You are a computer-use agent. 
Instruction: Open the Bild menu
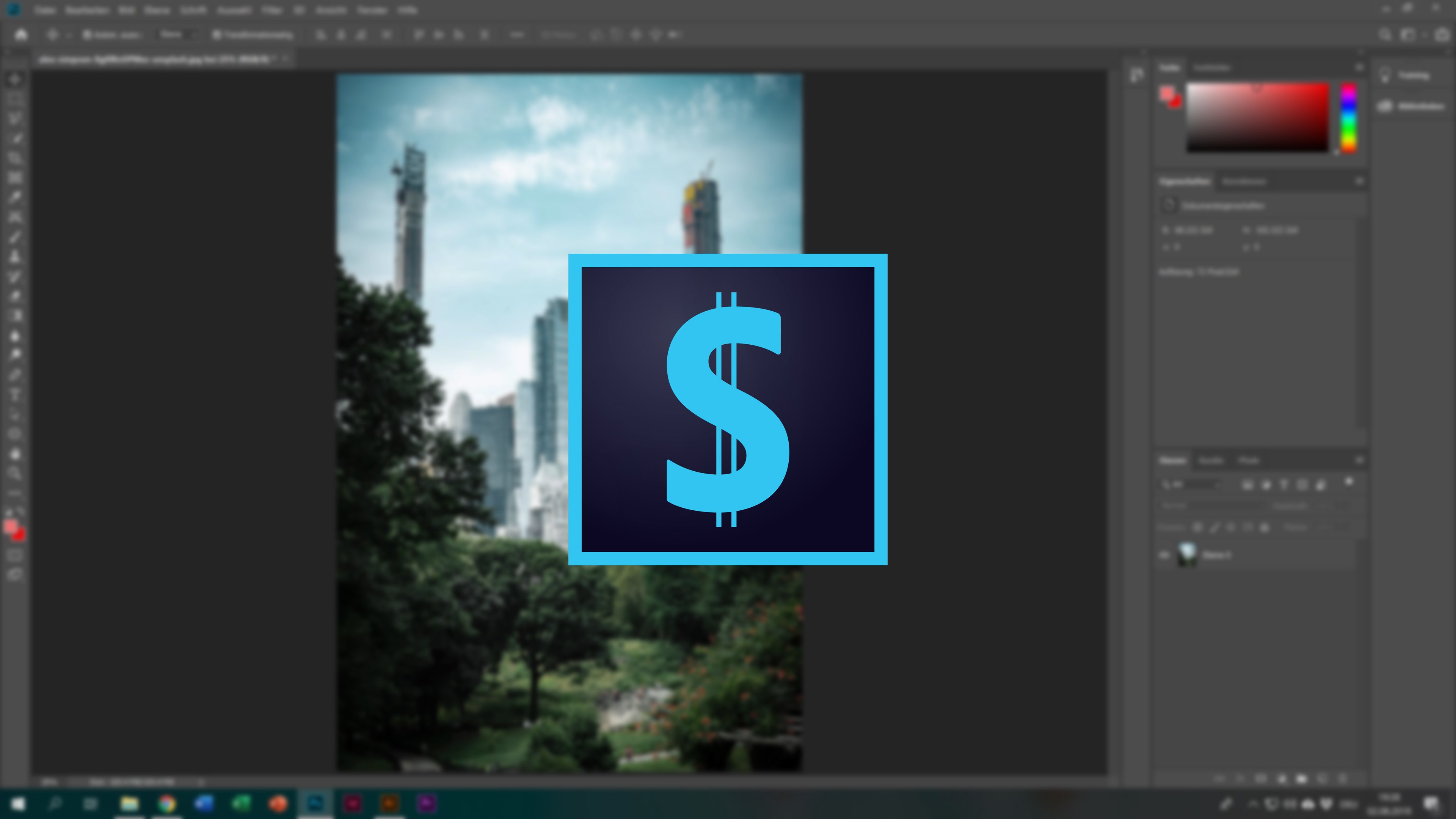click(127, 10)
